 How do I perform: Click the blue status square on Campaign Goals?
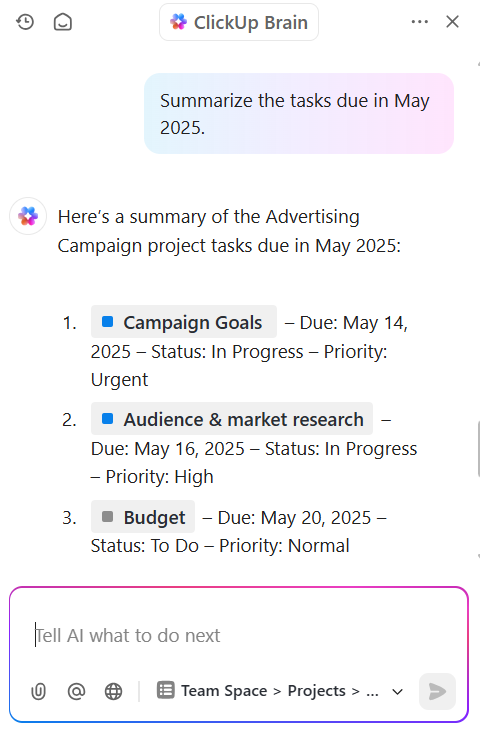(108, 322)
